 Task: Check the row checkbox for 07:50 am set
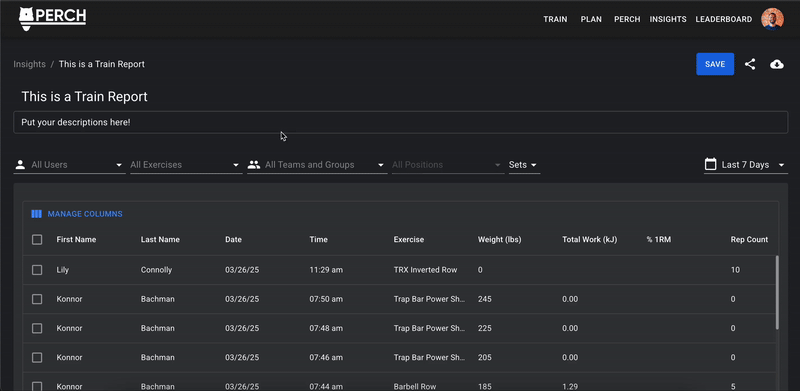pyautogui.click(x=37, y=299)
